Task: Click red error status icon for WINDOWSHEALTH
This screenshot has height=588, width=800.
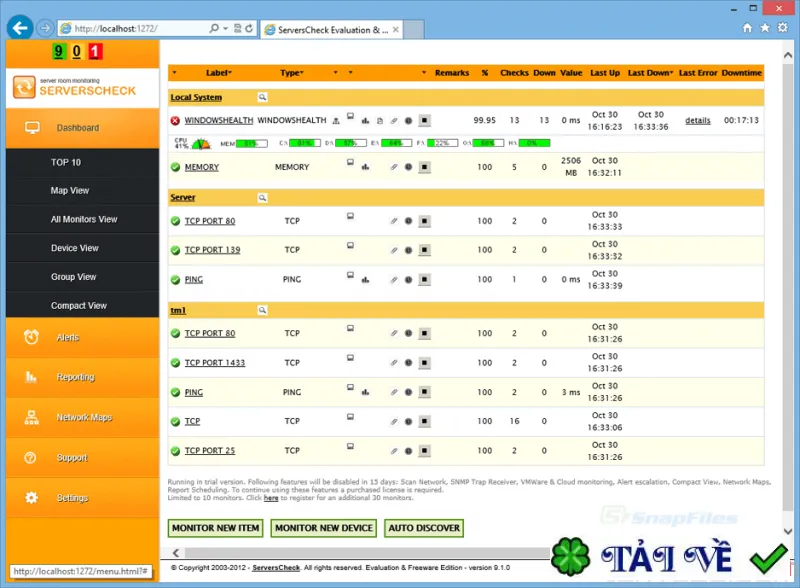Action: click(x=175, y=120)
